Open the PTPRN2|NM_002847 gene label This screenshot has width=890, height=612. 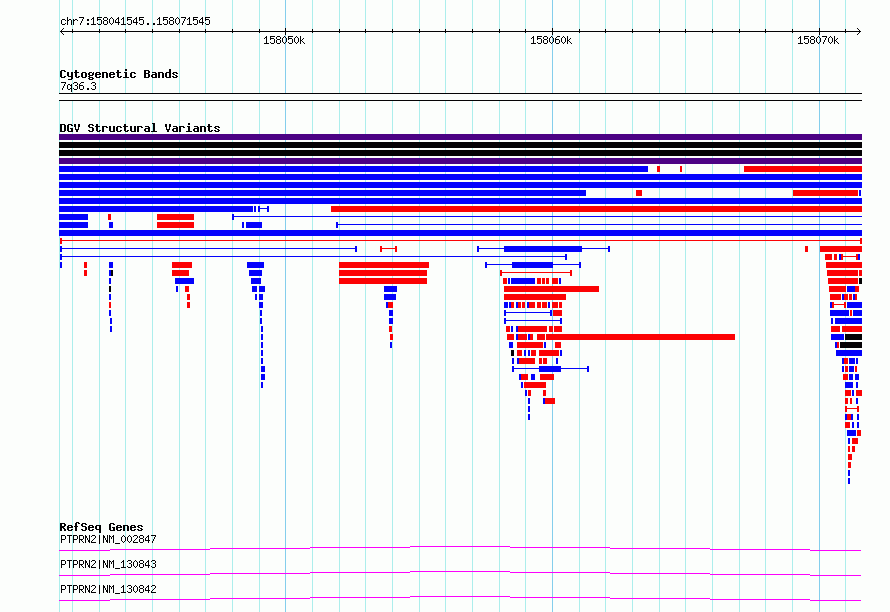coord(108,539)
